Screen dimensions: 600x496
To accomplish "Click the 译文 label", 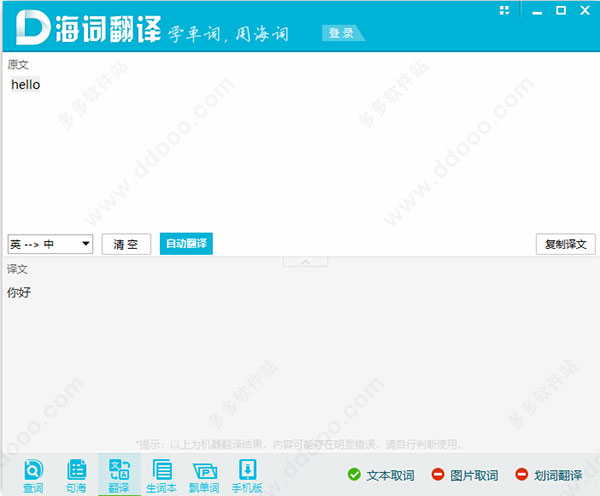I will point(17,269).
